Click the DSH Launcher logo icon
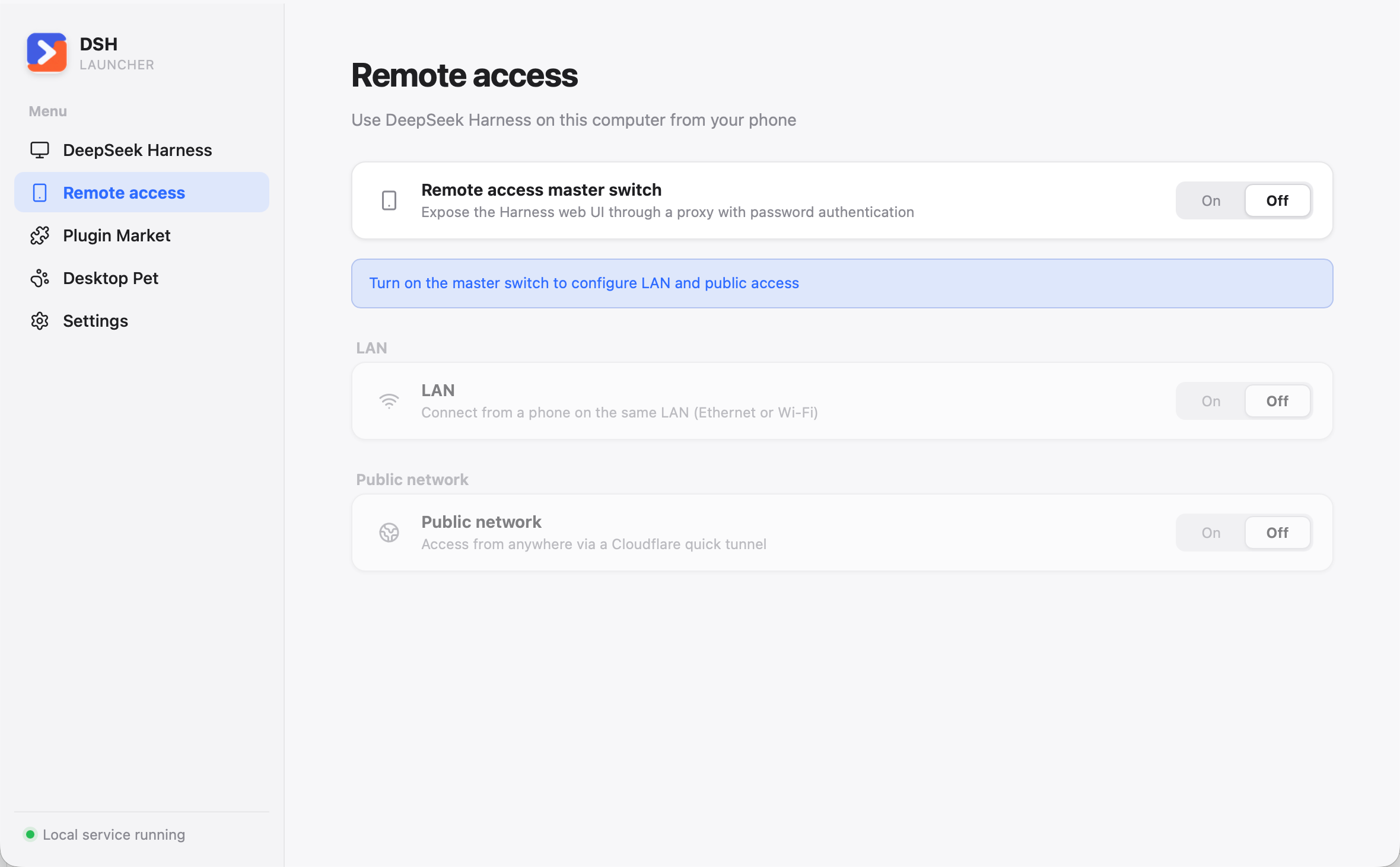1400x867 pixels. 47,52
